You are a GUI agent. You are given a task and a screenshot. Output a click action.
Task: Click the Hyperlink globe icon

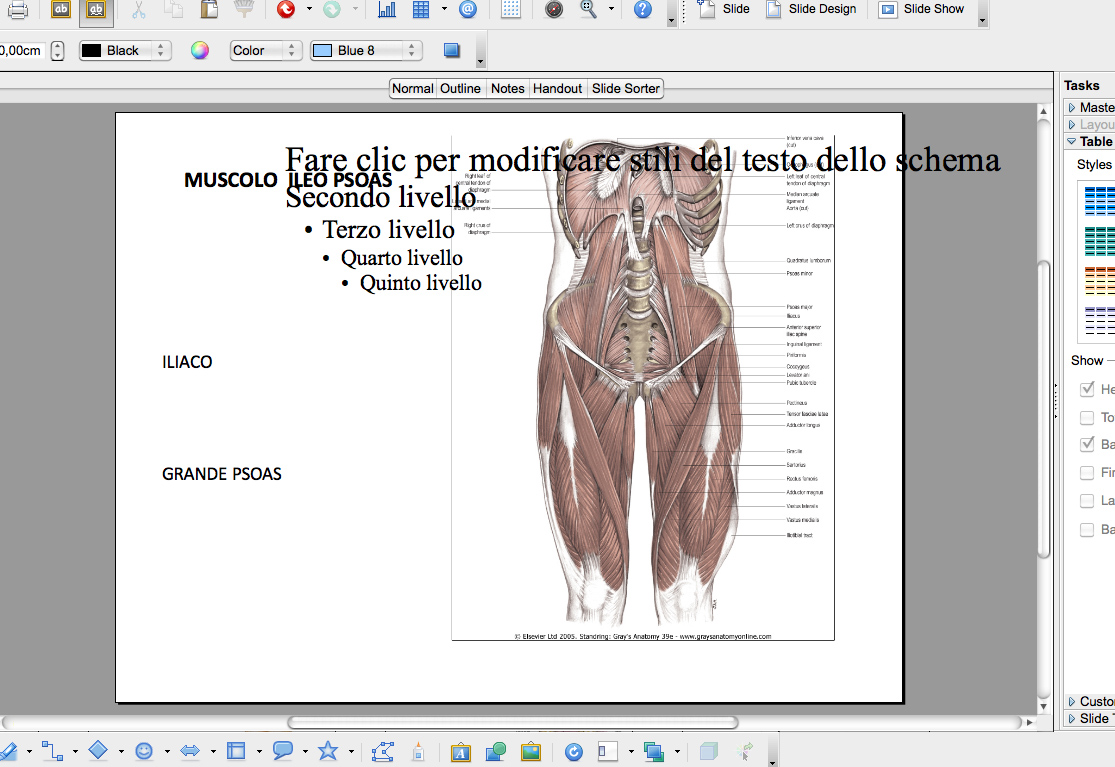pos(467,10)
